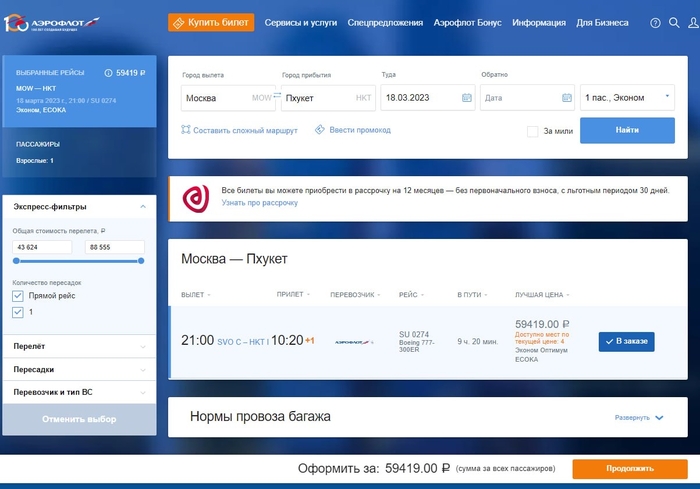Click minimum price slider handle
This screenshot has height=489, width=700.
[16, 261]
